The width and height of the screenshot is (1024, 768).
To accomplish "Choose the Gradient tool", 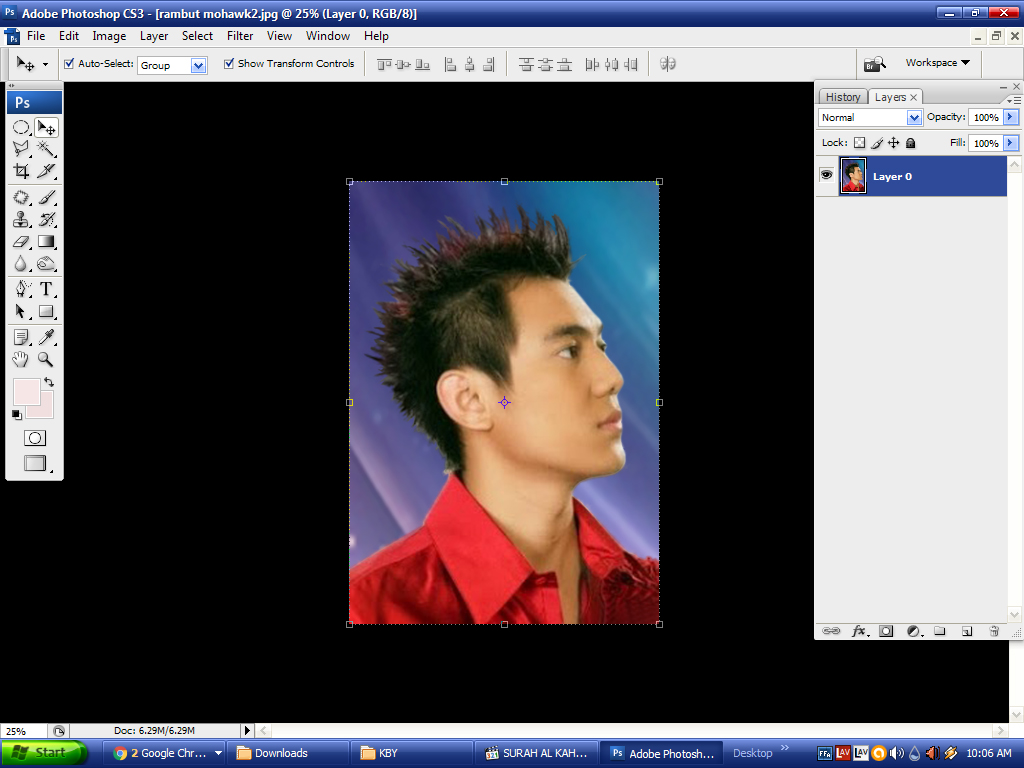I will click(46, 243).
